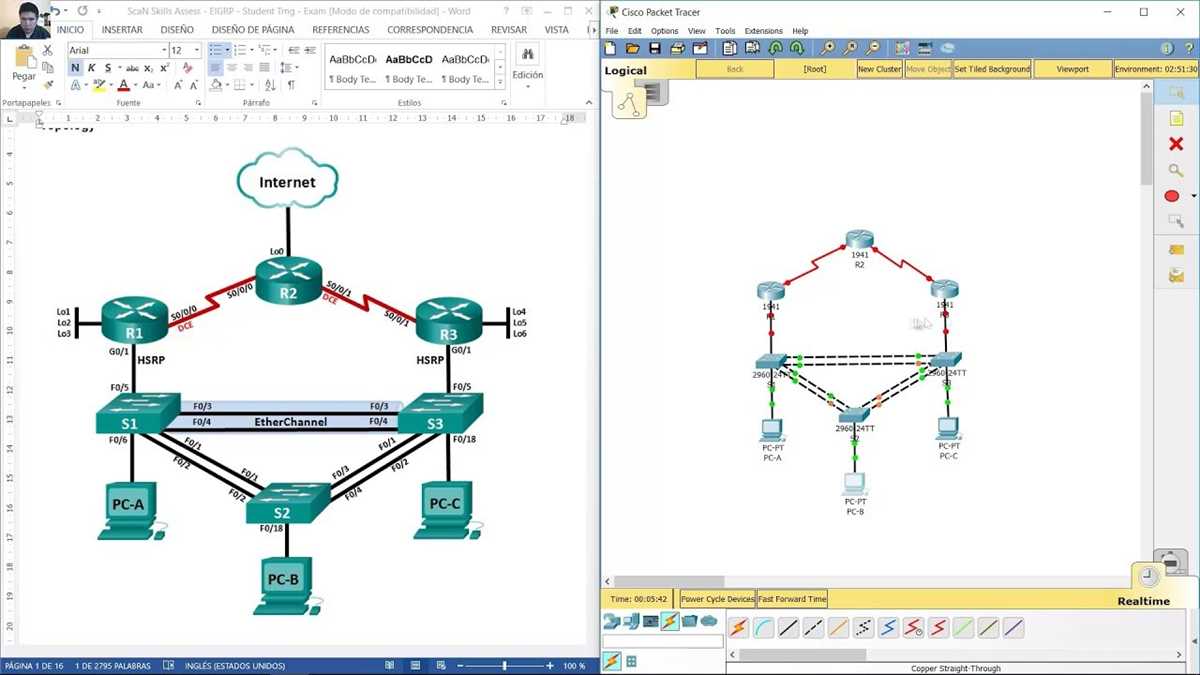This screenshot has width=1200, height=675.
Task: Choose Console cable connection
Action: [x=763, y=628]
